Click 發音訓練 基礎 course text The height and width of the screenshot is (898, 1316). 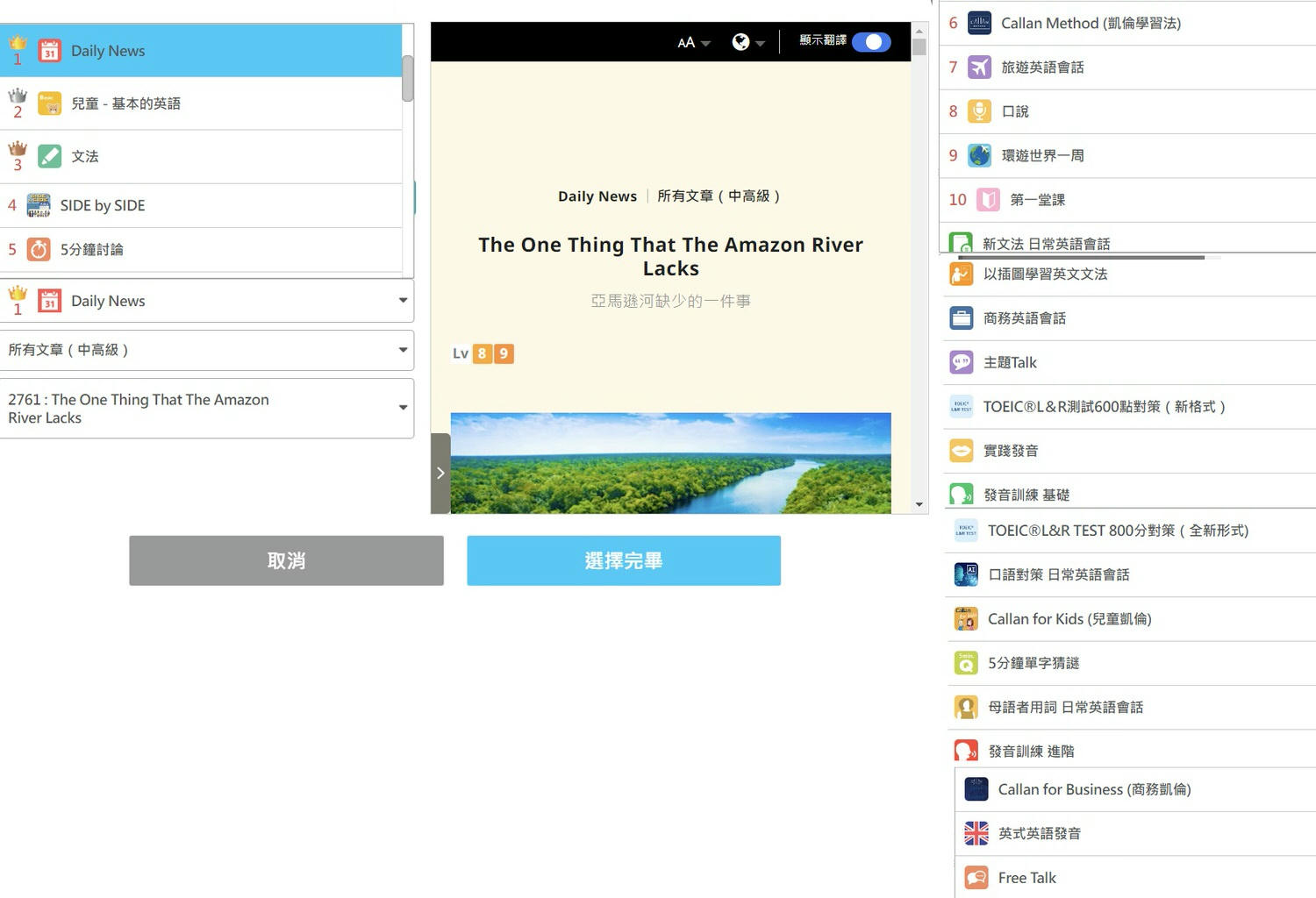click(1026, 495)
